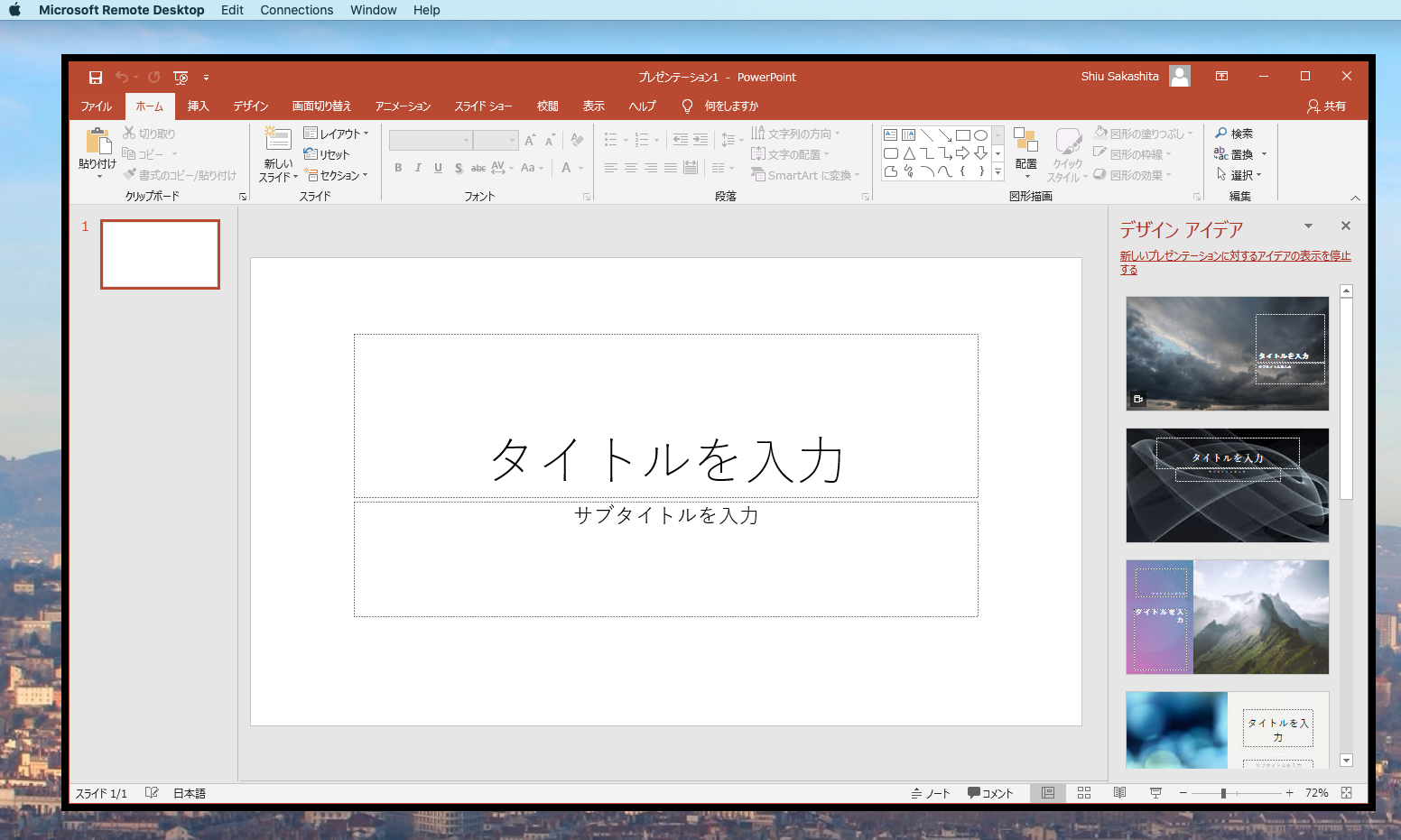Increase font size with large A icon
This screenshot has width=1401, height=840.
(x=530, y=140)
